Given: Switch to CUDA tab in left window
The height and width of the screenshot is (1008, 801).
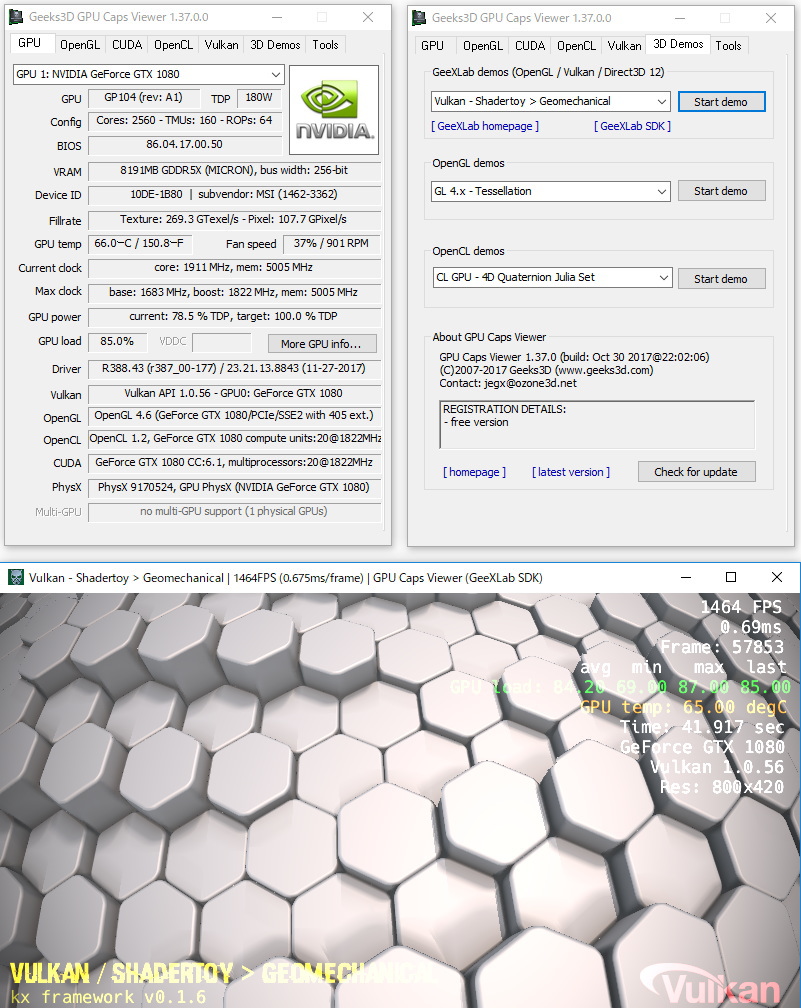Looking at the screenshot, I should pos(127,44).
